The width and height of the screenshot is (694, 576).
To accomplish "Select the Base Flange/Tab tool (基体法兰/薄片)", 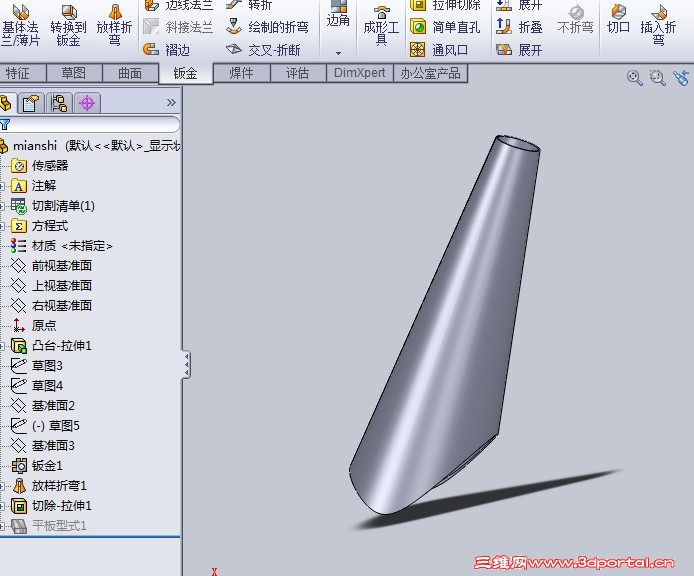I will pos(20,25).
